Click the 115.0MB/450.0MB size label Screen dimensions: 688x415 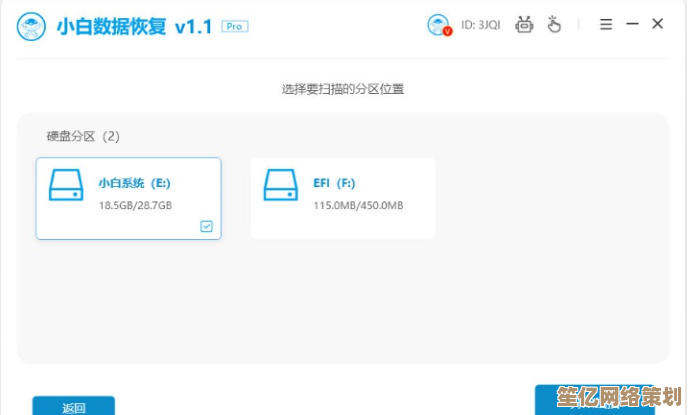tap(358, 205)
